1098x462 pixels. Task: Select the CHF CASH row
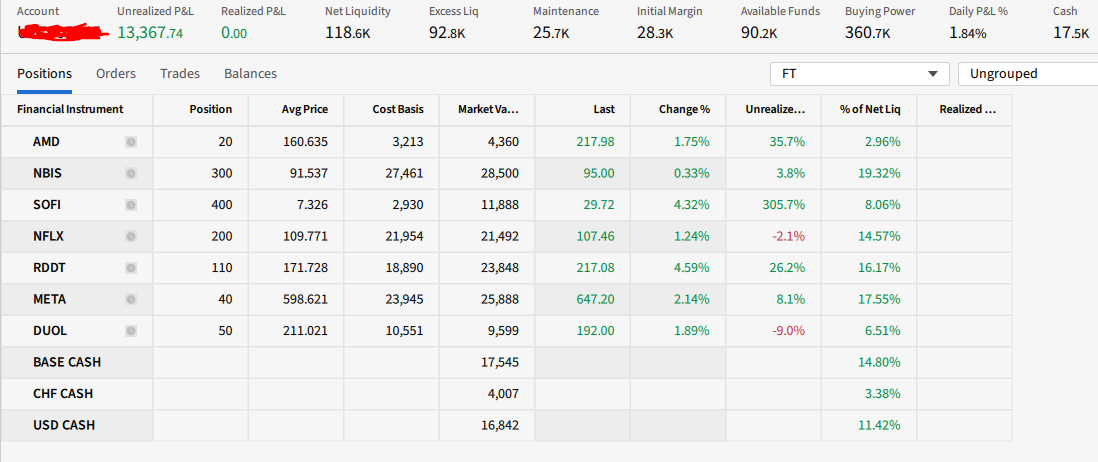[x=506, y=394]
